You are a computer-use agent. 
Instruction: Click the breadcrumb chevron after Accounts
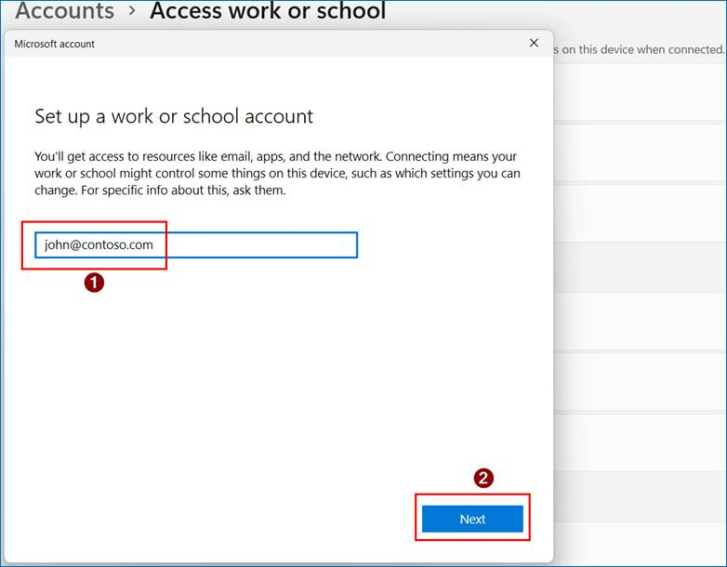tap(132, 11)
